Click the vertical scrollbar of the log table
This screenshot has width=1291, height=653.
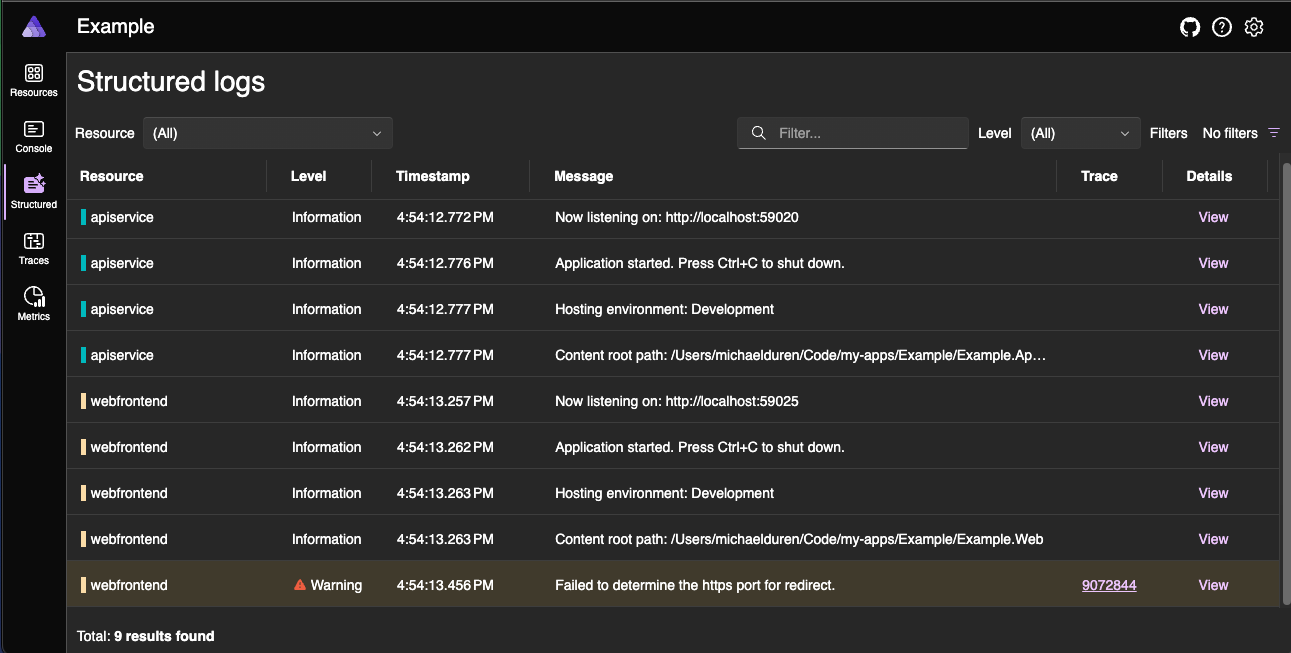pyautogui.click(x=1285, y=380)
